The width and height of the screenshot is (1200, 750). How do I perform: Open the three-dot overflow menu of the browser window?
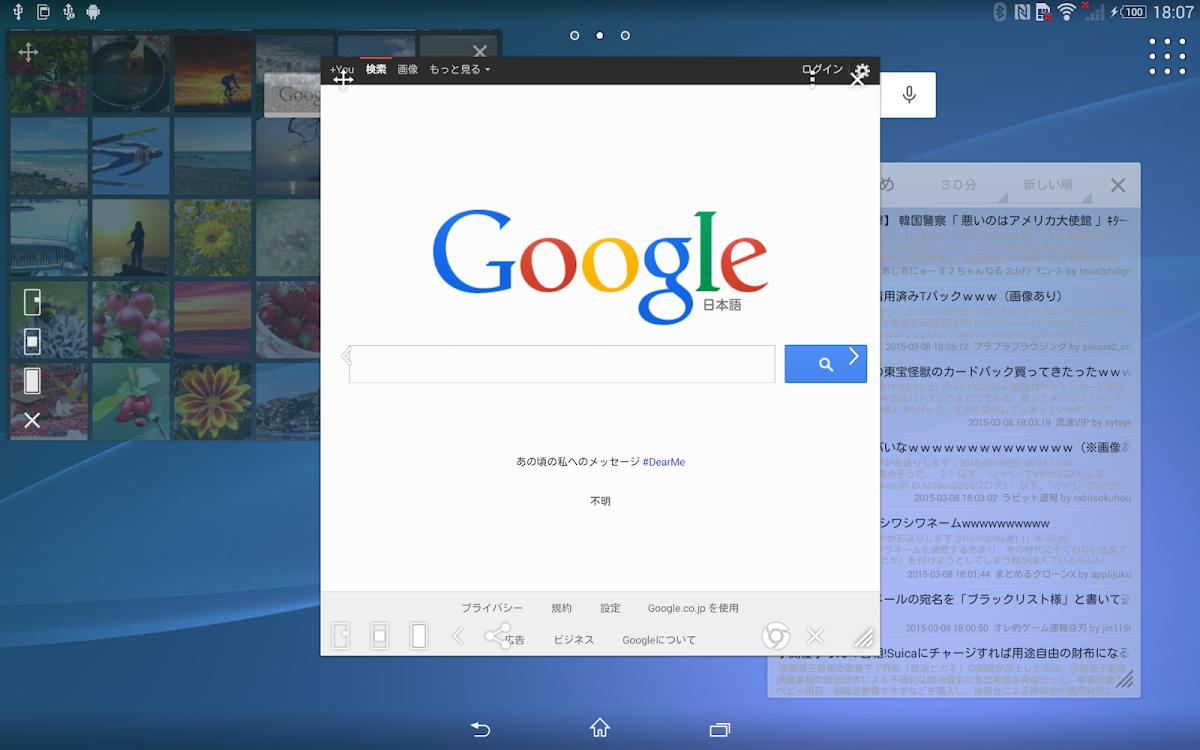coord(812,77)
